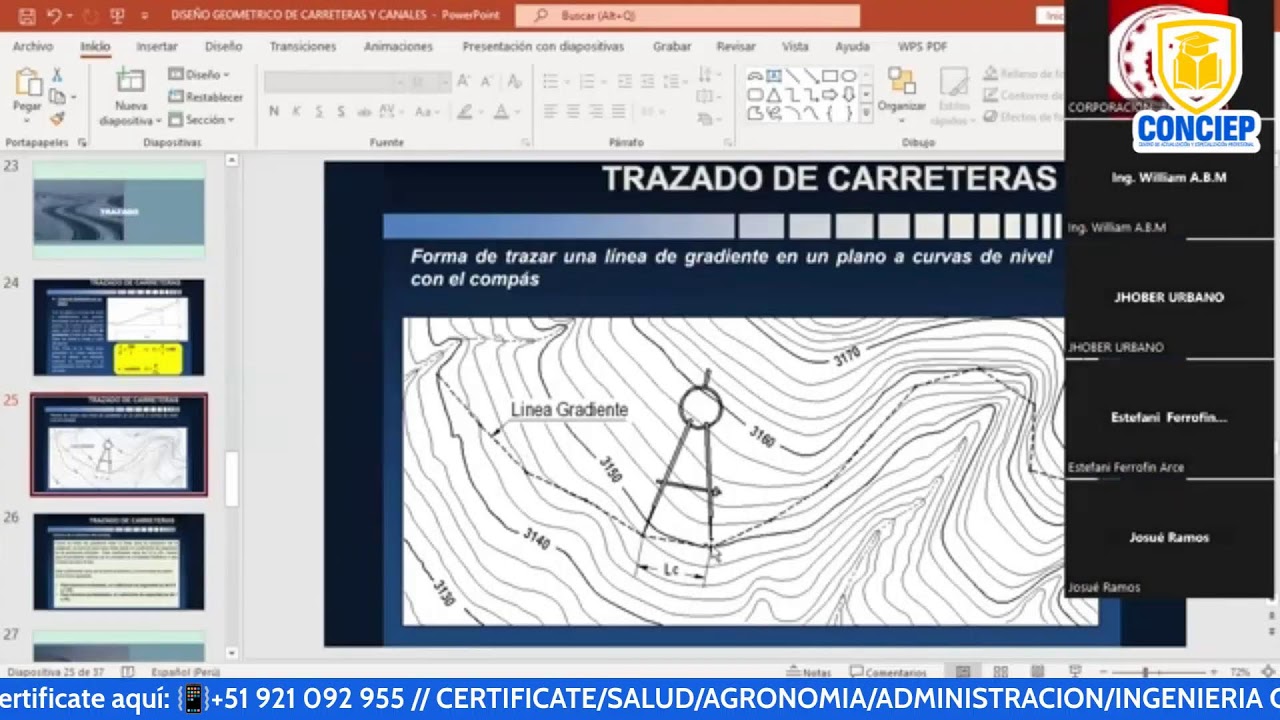Switch to Normal view in status bar
Image resolution: width=1280 pixels, height=720 pixels.
(963, 672)
